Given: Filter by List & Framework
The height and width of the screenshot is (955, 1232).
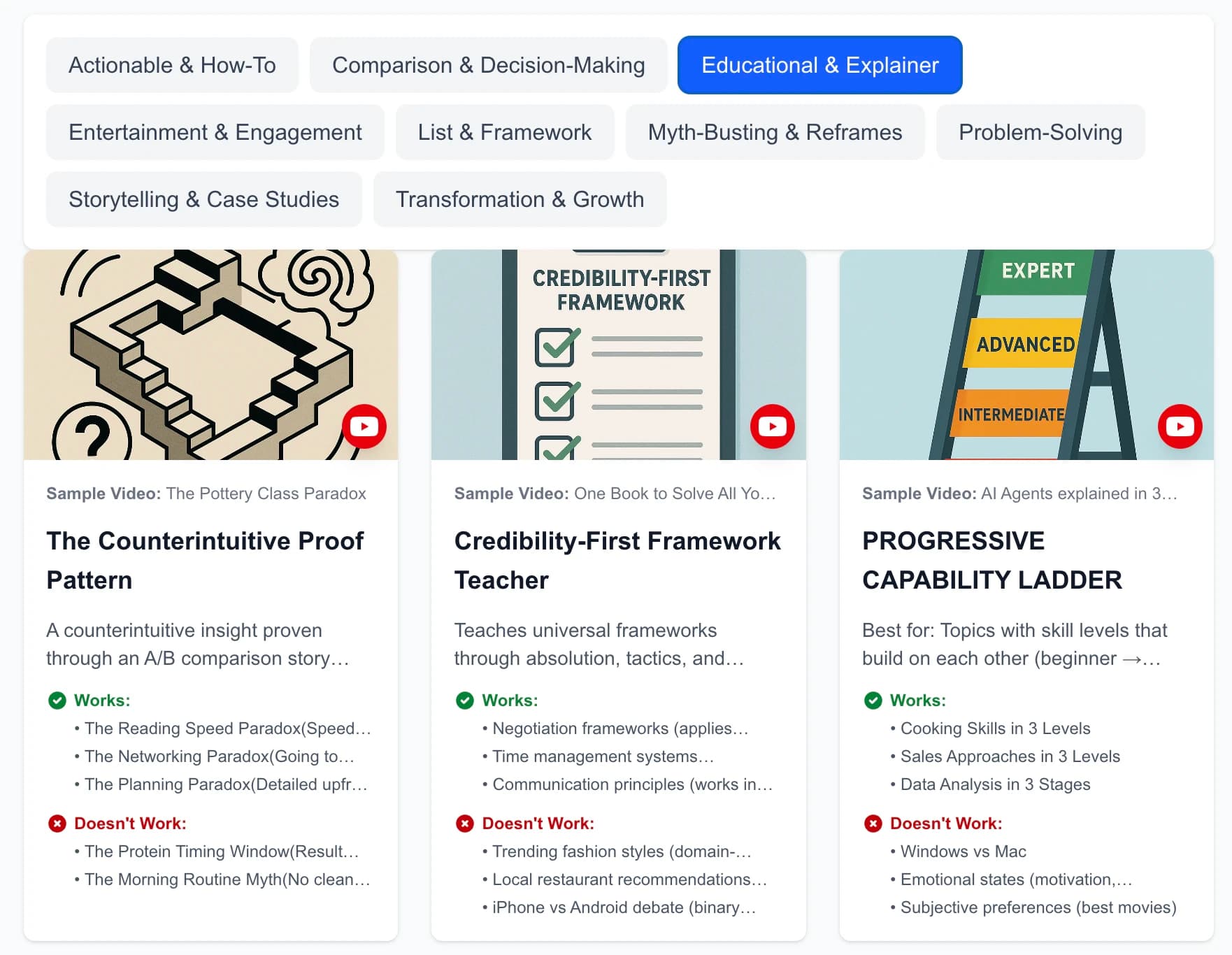Looking at the screenshot, I should (504, 132).
